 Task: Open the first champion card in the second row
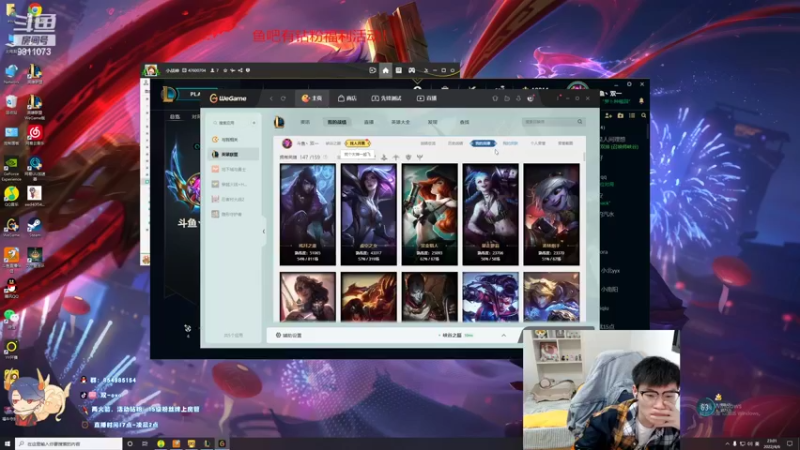click(x=308, y=296)
